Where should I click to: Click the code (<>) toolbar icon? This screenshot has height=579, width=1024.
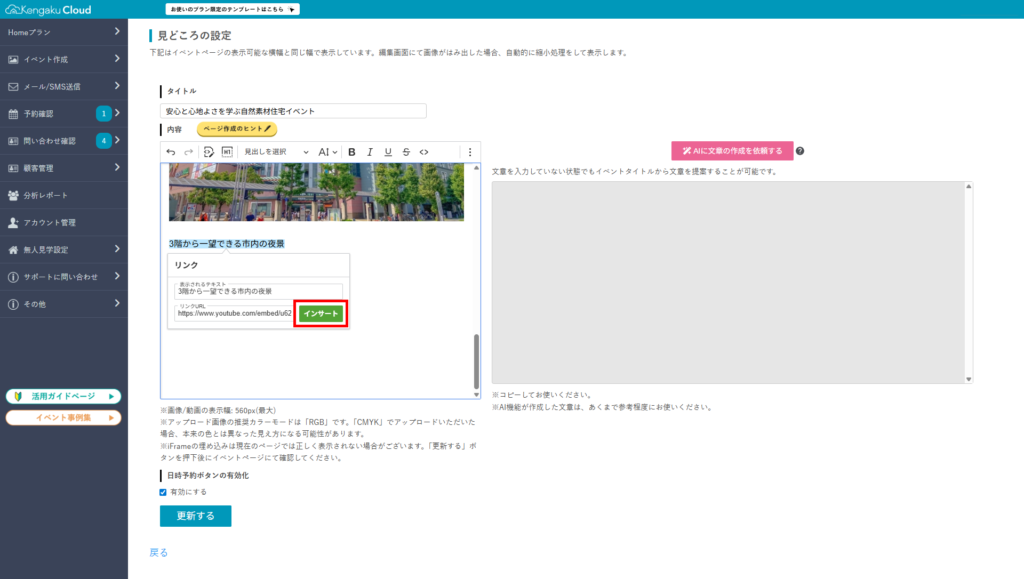click(424, 152)
